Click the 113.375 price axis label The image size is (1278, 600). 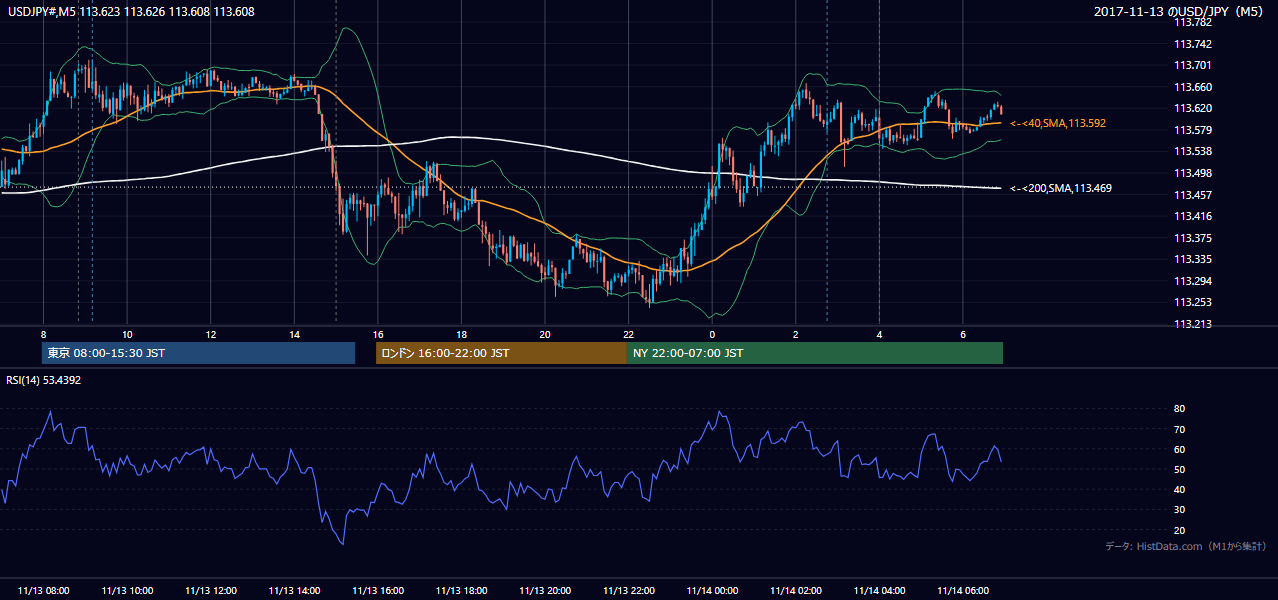click(1192, 238)
